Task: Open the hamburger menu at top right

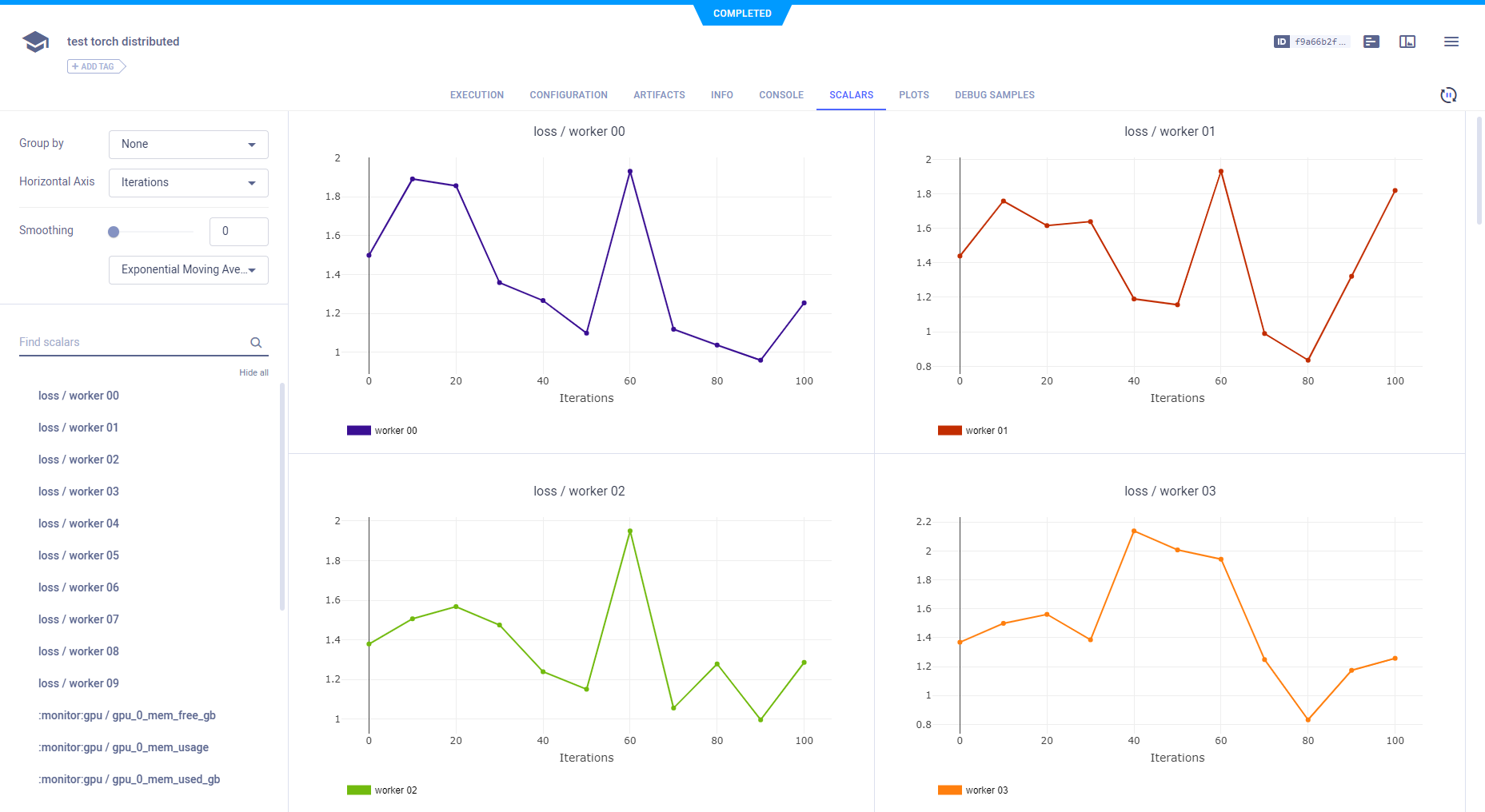Action: click(x=1451, y=42)
